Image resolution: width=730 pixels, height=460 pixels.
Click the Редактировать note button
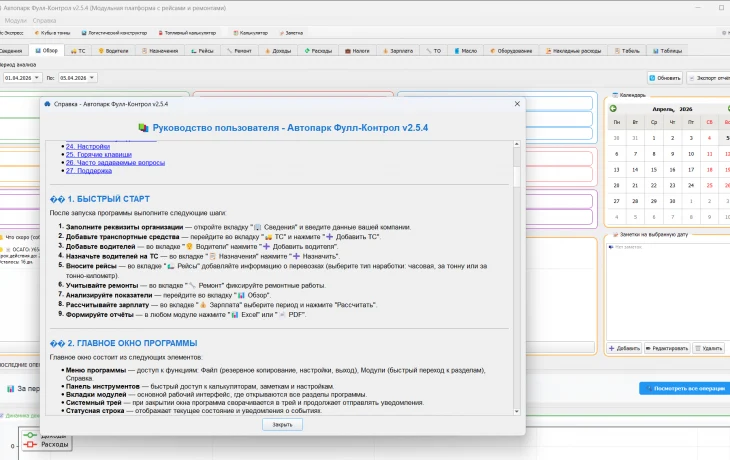tap(667, 348)
